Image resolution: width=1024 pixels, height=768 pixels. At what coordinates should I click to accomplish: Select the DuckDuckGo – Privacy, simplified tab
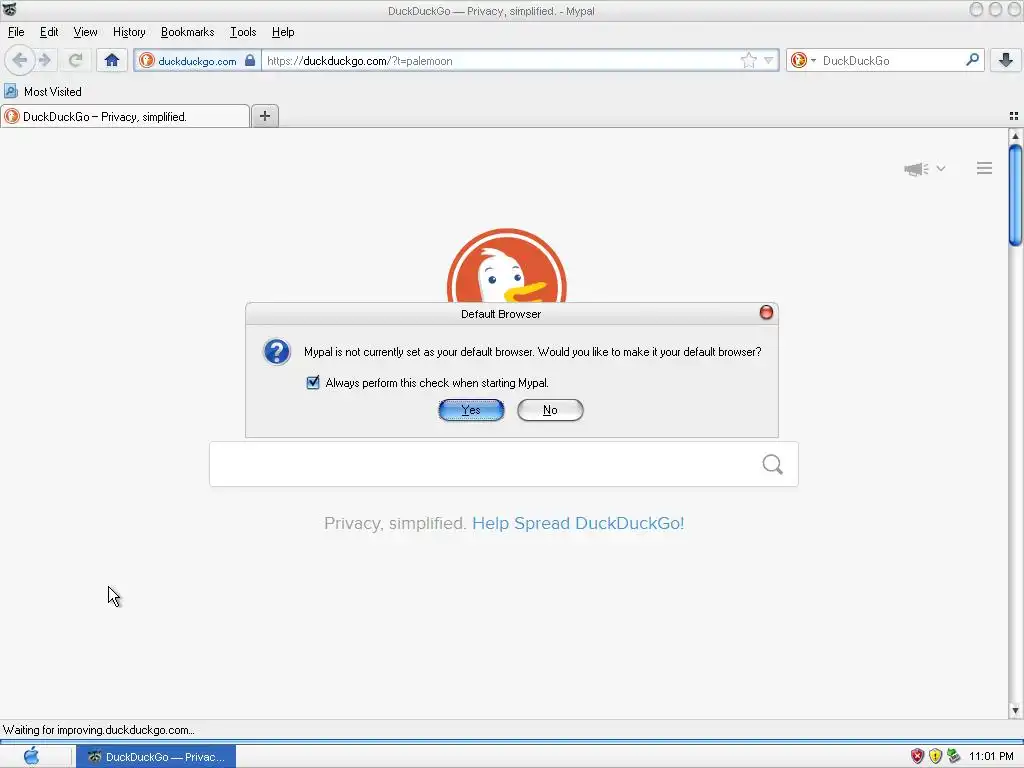click(x=125, y=116)
